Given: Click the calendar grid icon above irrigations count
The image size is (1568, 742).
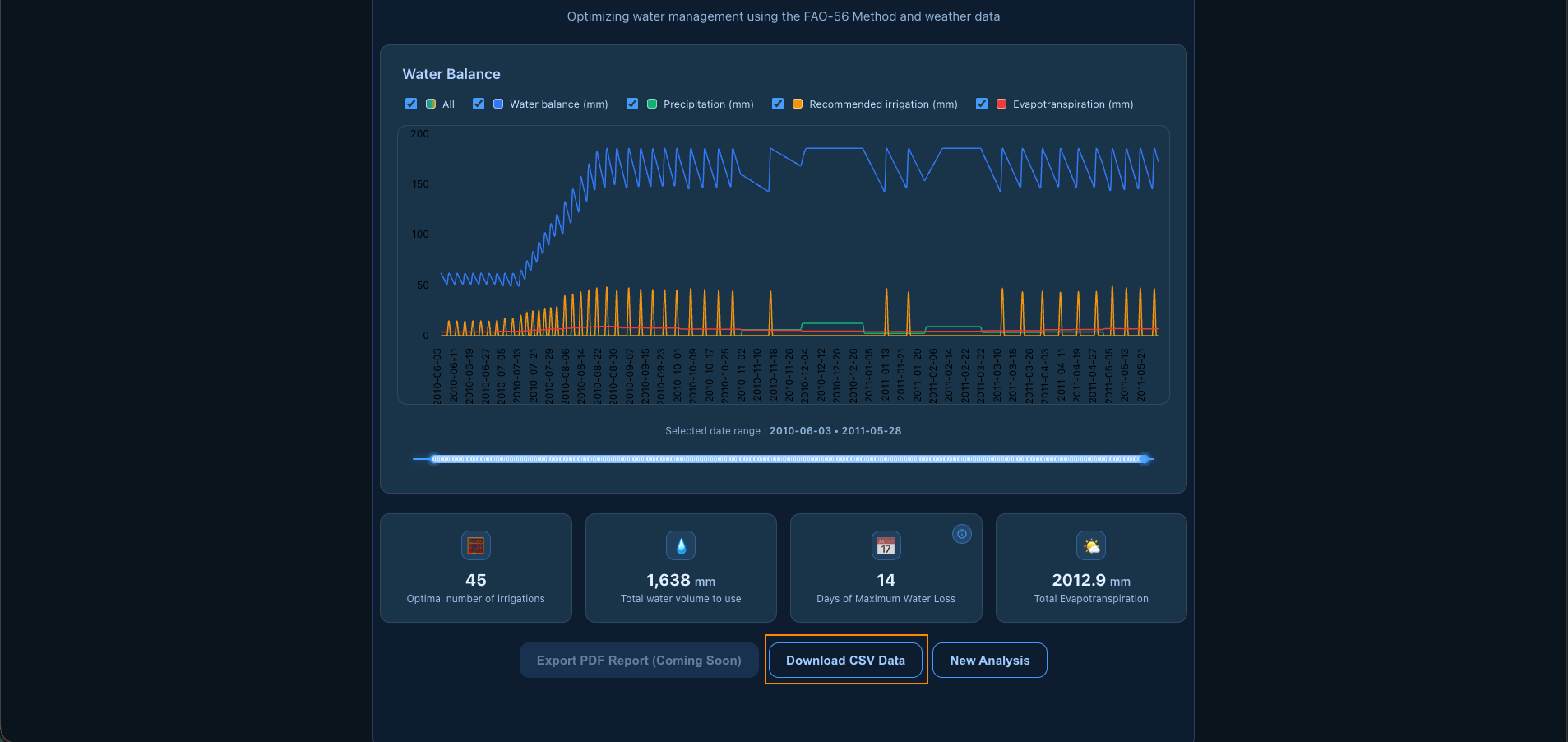Looking at the screenshot, I should 475,545.
